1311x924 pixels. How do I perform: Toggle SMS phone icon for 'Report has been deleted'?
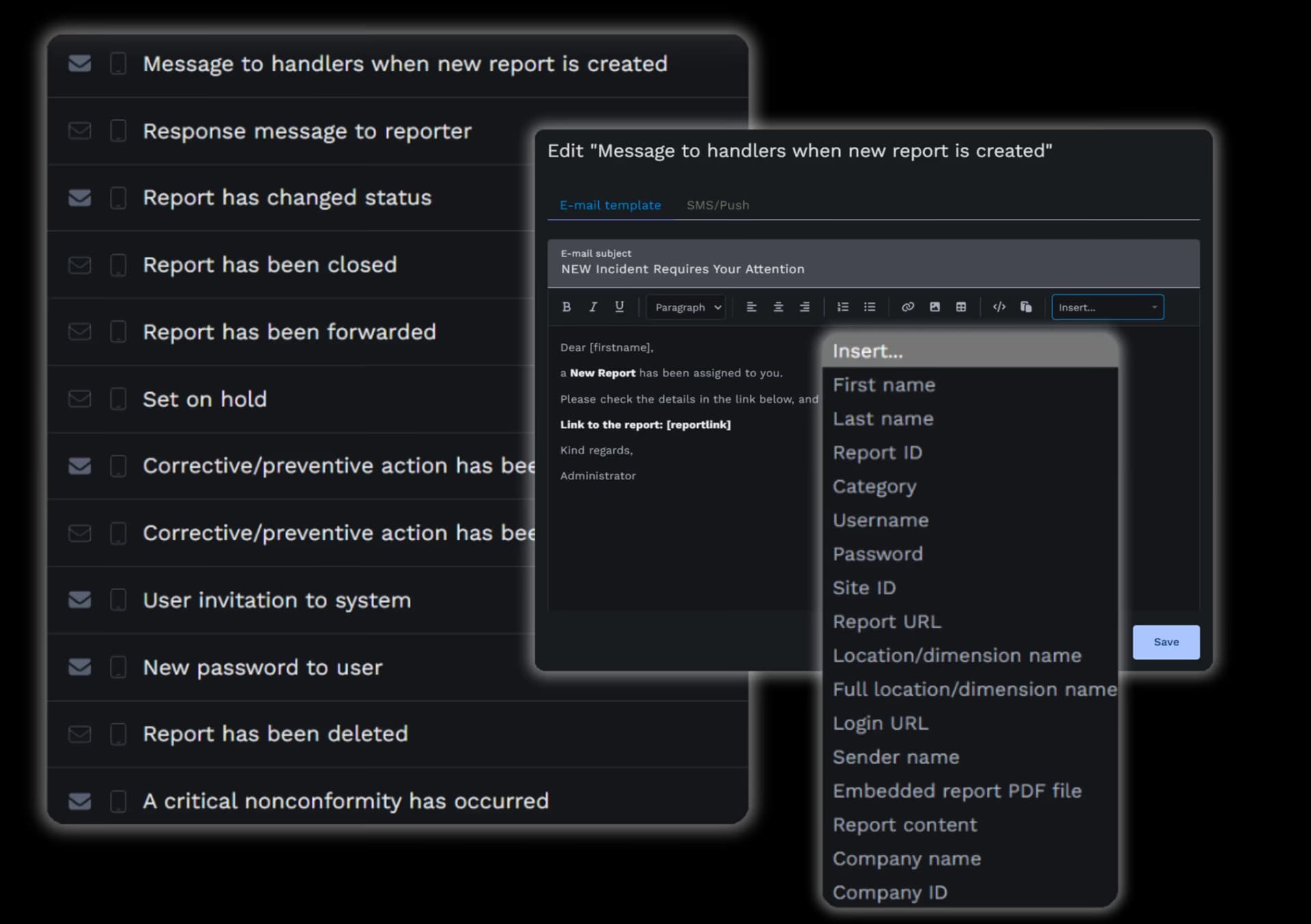(118, 733)
